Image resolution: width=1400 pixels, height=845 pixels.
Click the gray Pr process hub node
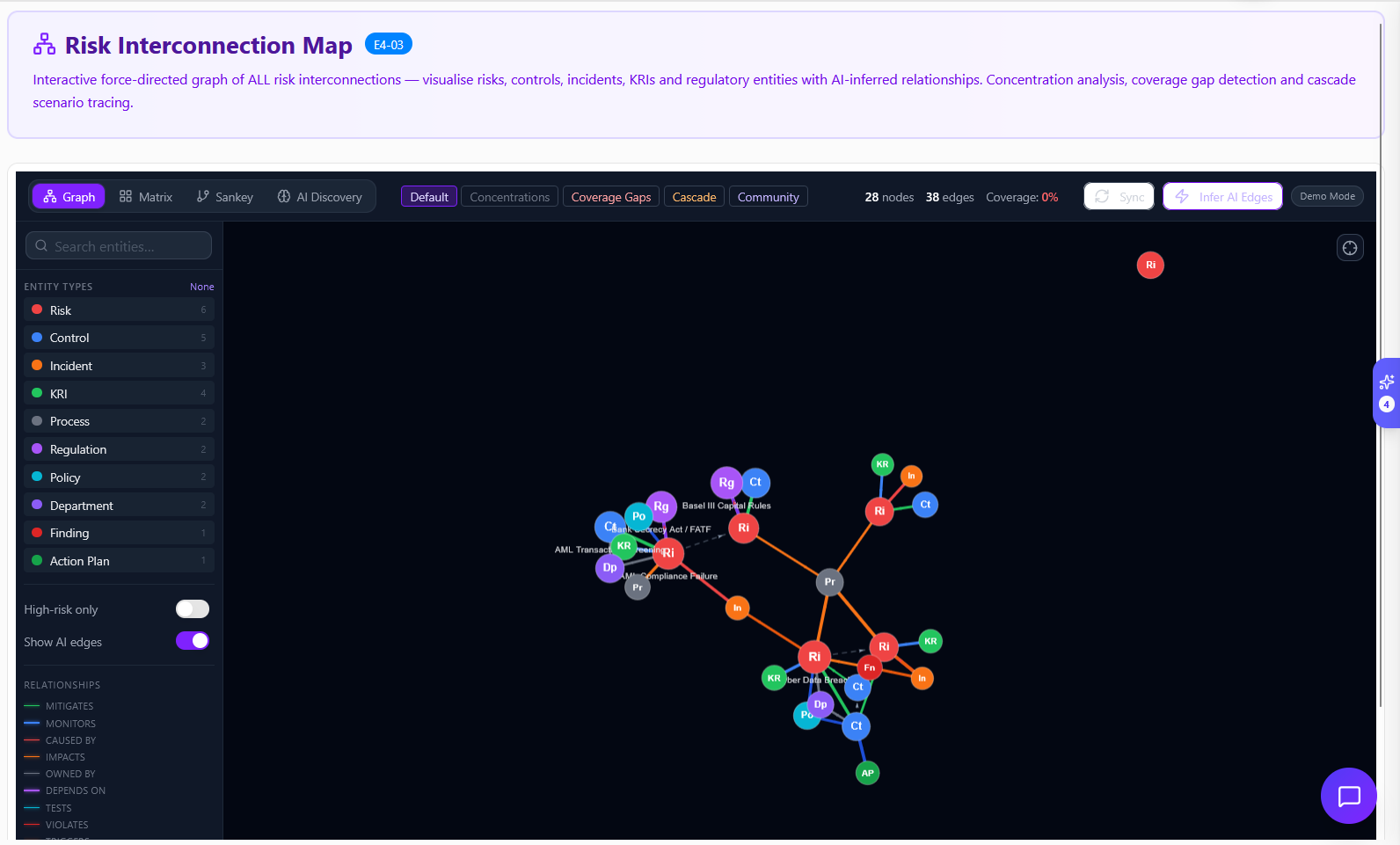coord(829,582)
